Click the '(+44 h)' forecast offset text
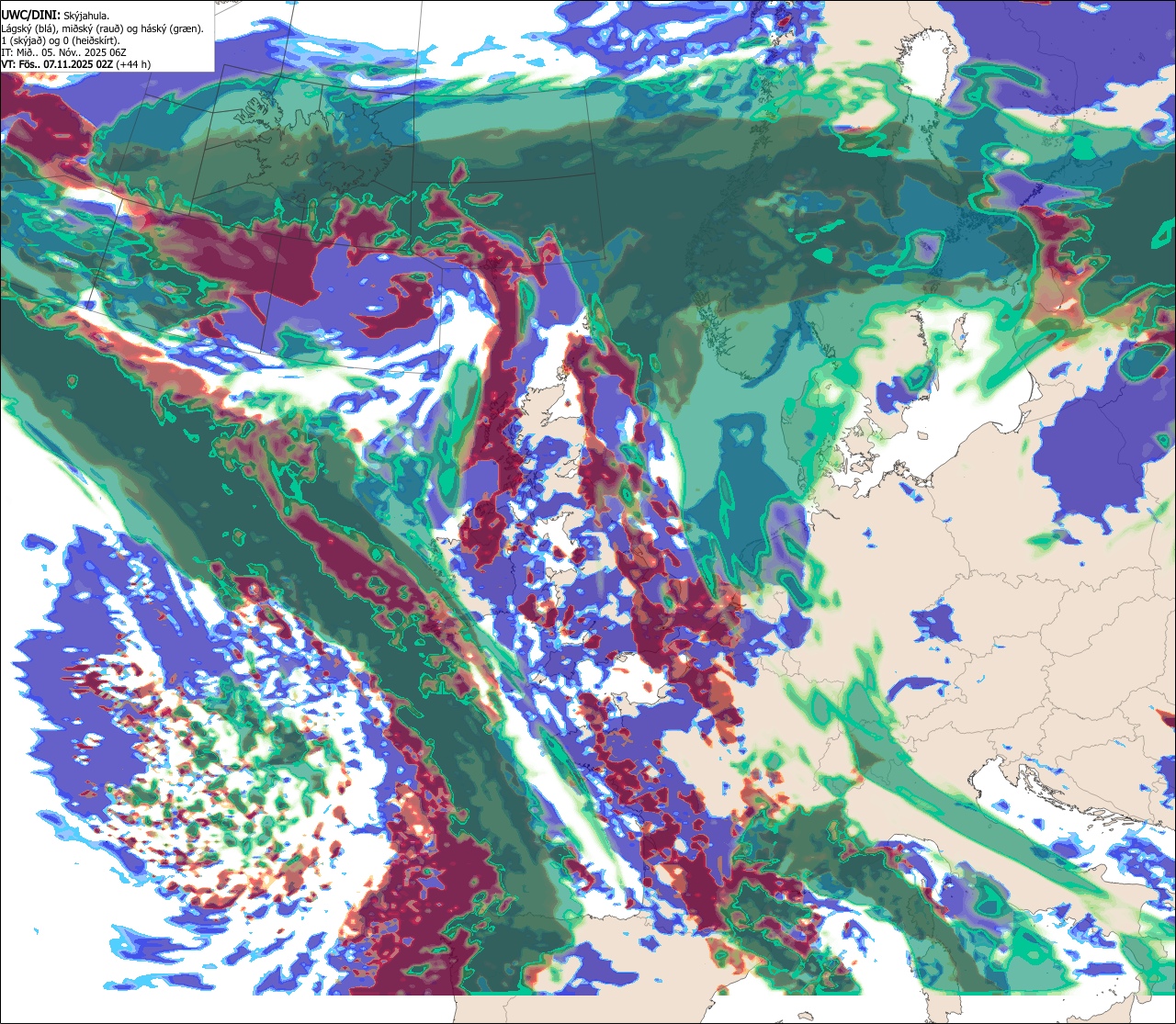Image resolution: width=1176 pixels, height=1024 pixels. (133, 65)
